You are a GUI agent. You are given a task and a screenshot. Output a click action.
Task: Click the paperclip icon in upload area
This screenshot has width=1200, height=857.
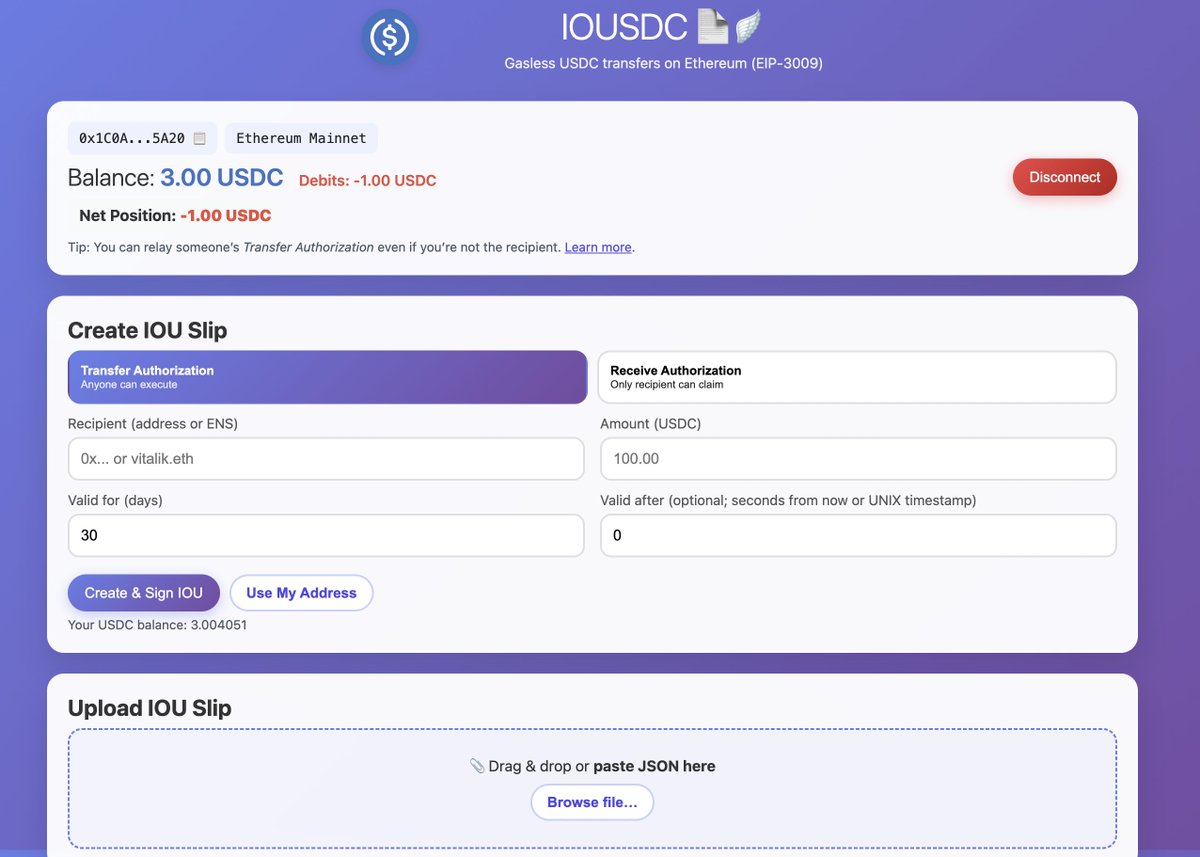click(x=477, y=766)
